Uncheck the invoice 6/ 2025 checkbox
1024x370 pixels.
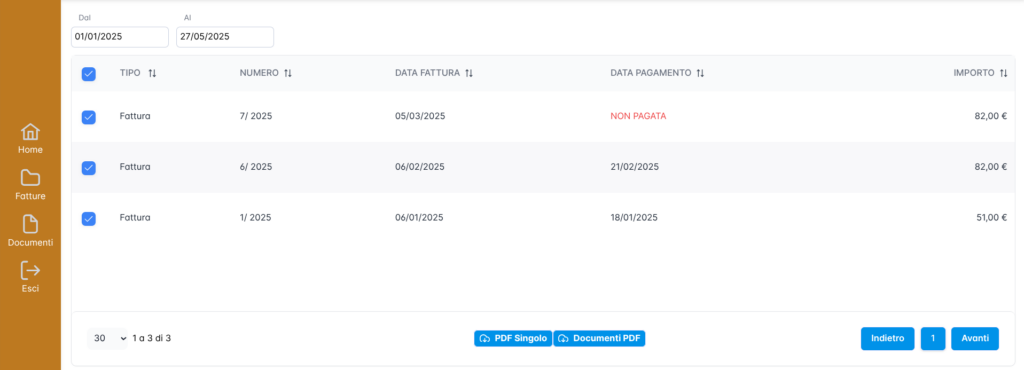pyautogui.click(x=89, y=168)
